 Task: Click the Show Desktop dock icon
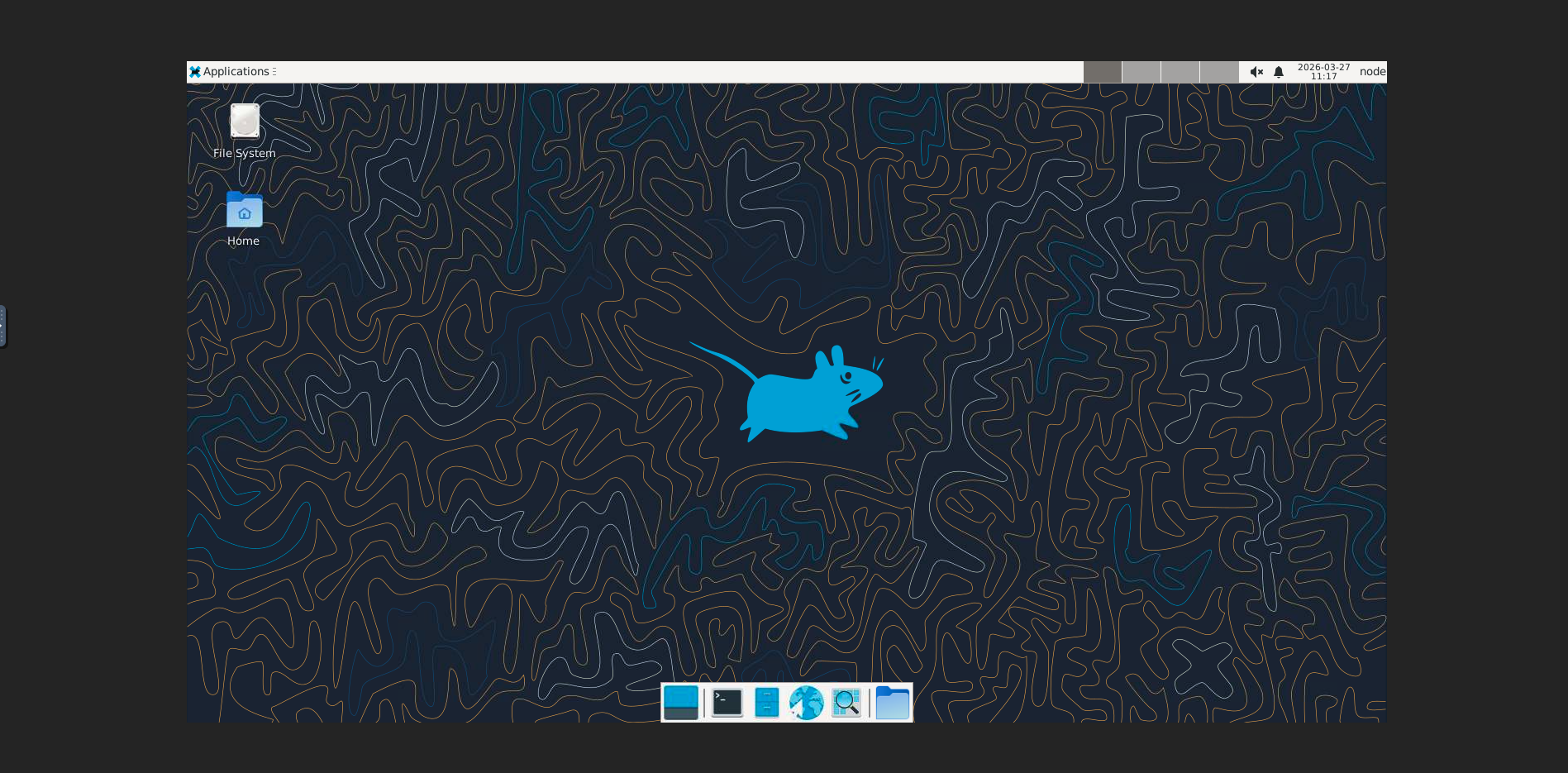681,703
